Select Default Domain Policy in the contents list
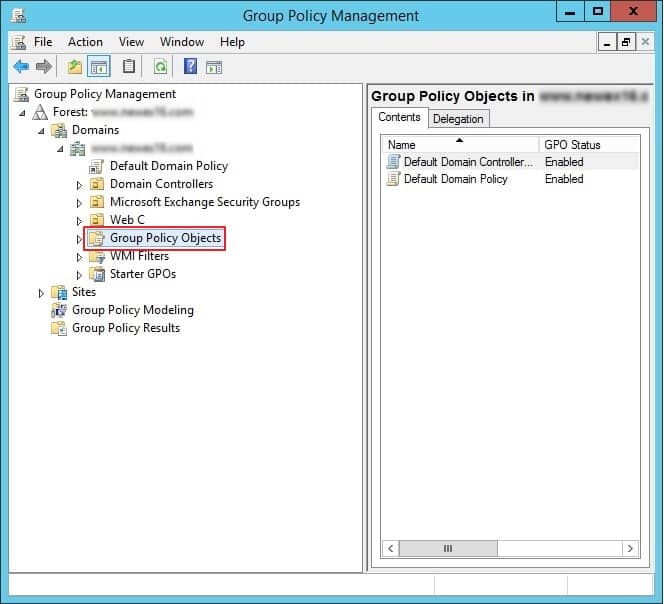 (455, 179)
